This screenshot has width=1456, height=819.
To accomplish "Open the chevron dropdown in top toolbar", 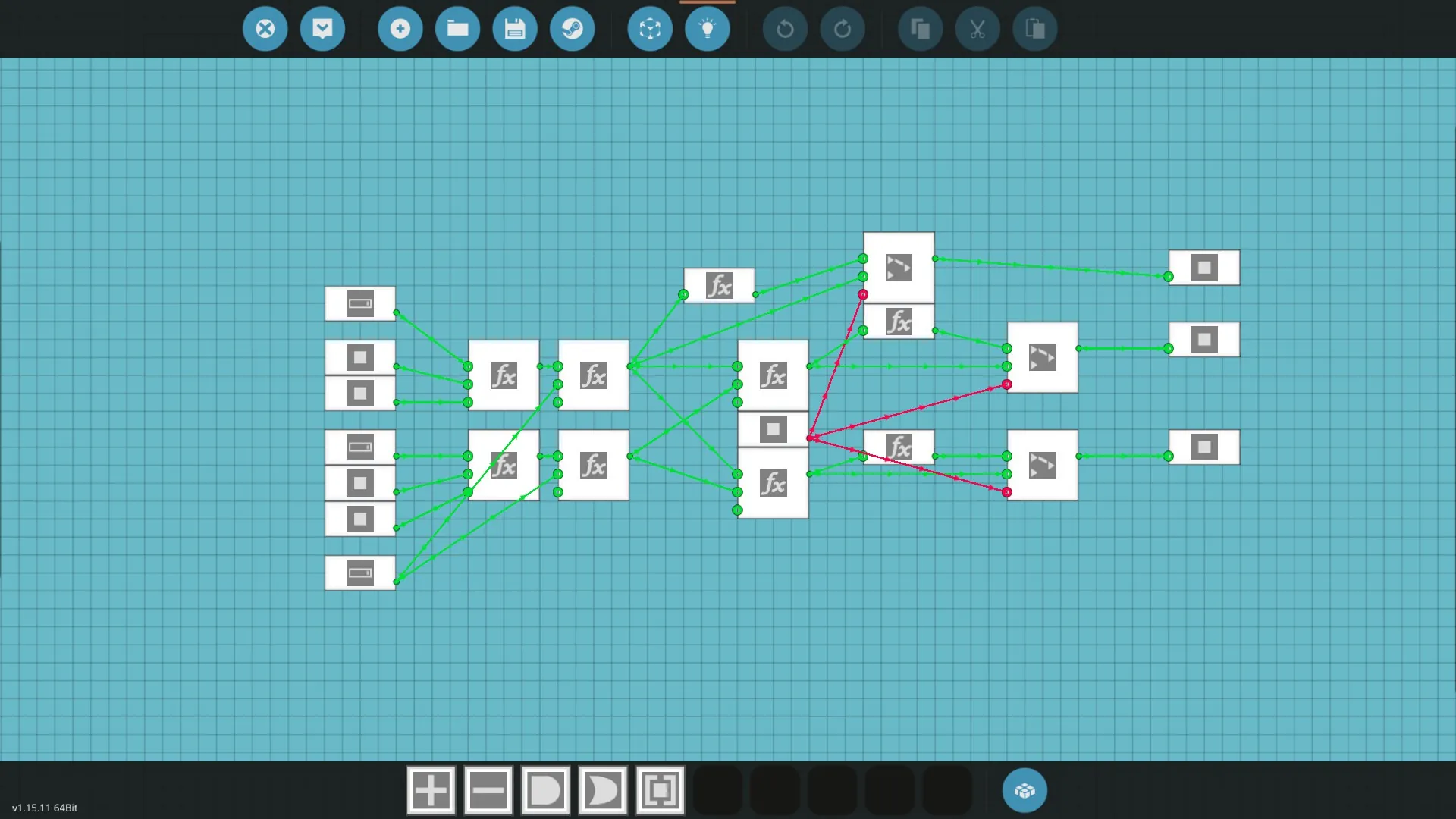I will (322, 29).
